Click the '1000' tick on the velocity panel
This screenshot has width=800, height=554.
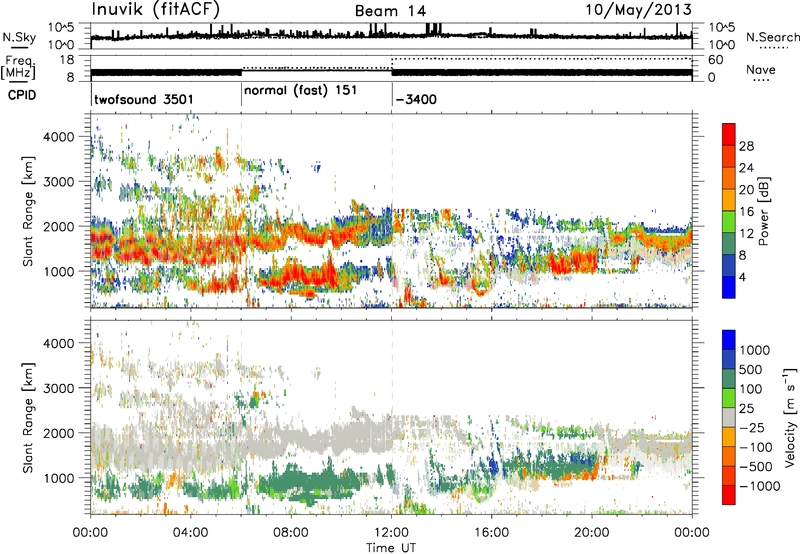60,478
